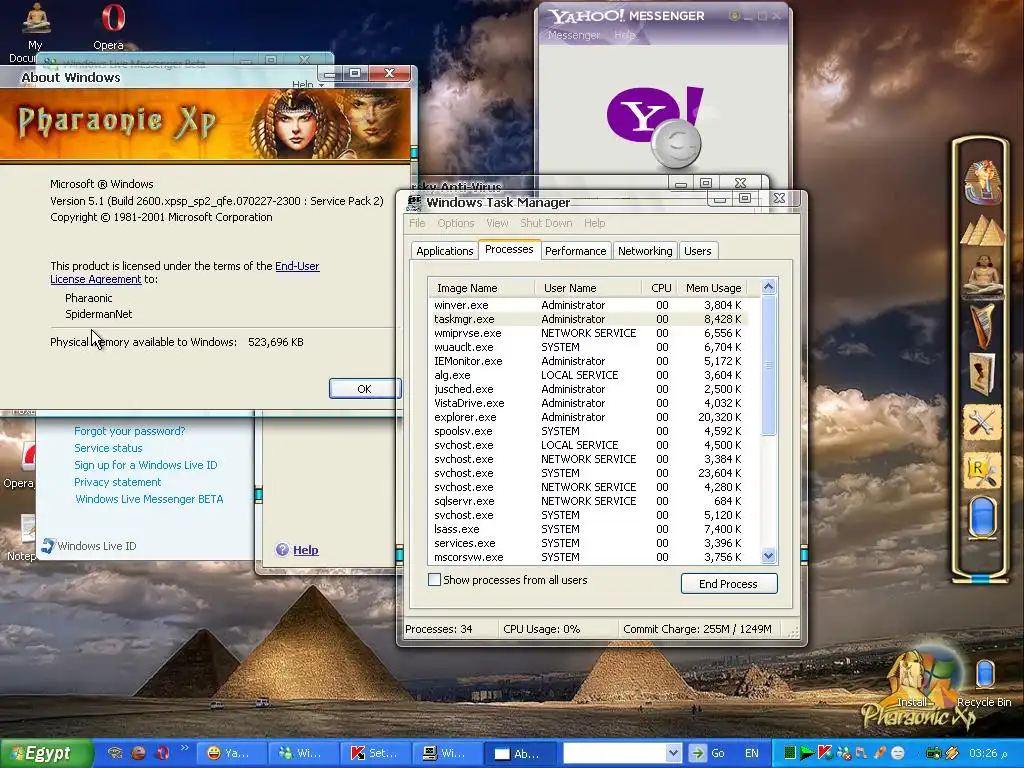1024x768 pixels.
Task: Click the Forgot your password? link
Action: [x=129, y=431]
